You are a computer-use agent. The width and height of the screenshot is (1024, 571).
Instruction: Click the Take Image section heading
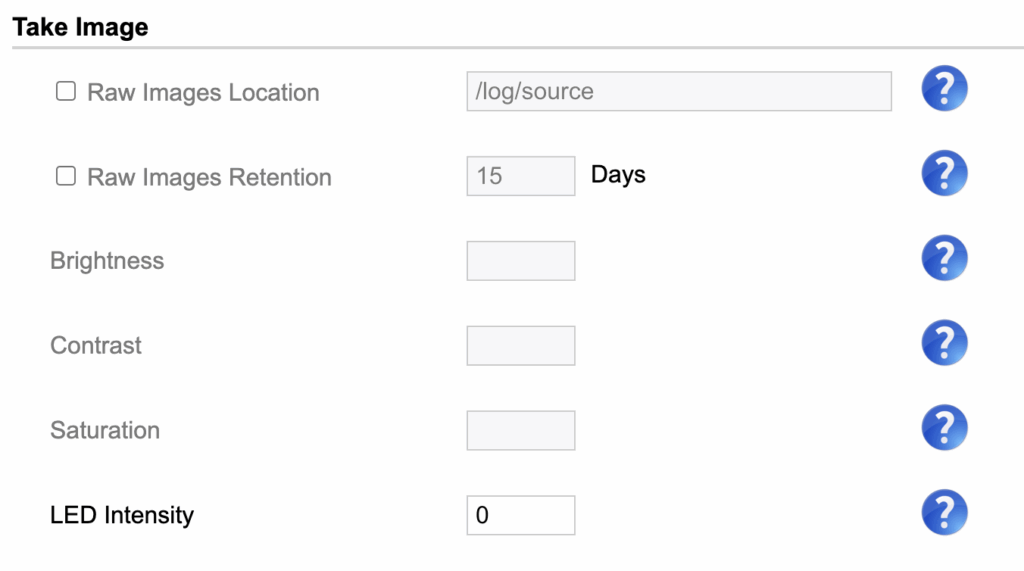[80, 27]
